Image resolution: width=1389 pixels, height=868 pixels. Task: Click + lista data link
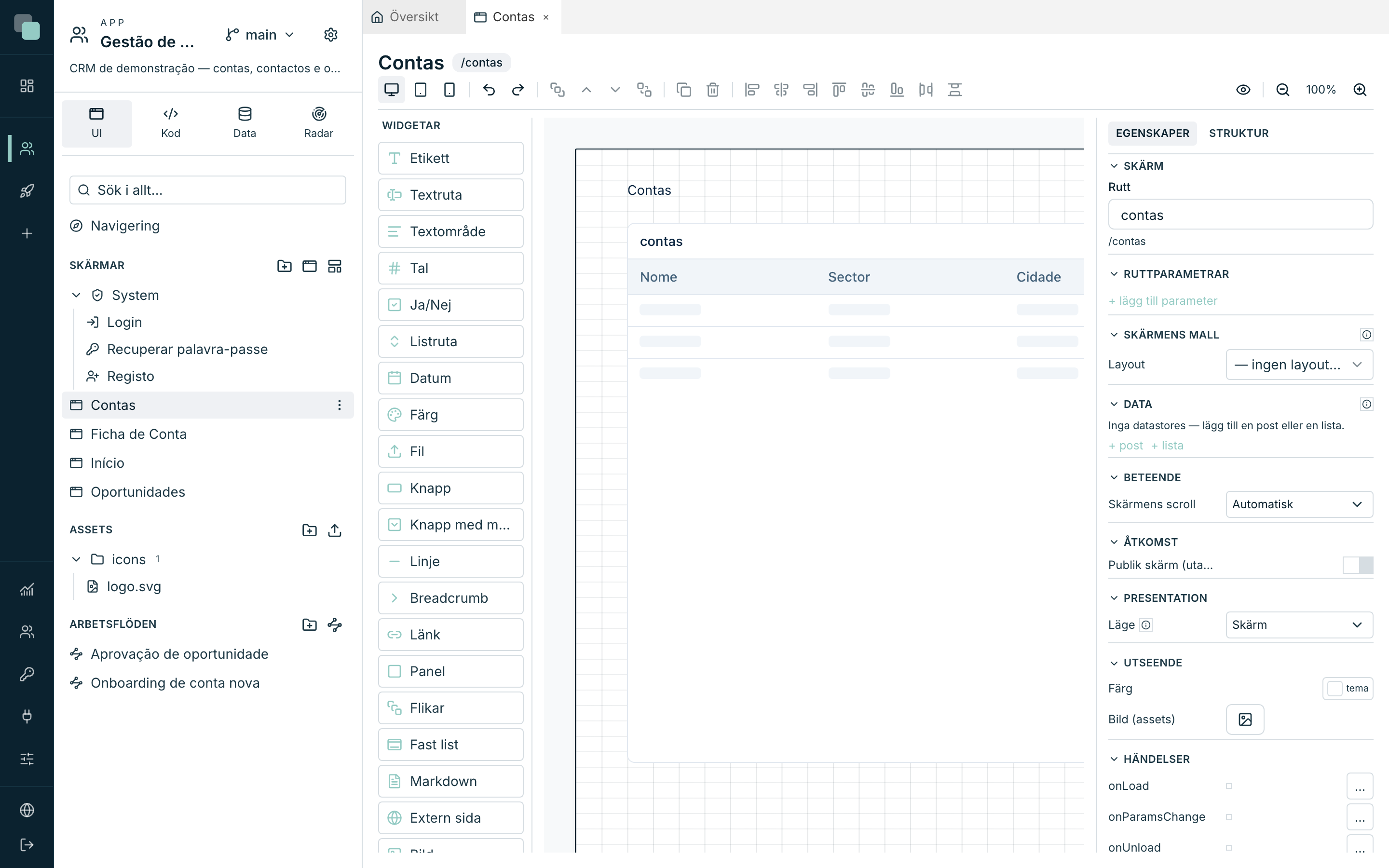click(1168, 446)
